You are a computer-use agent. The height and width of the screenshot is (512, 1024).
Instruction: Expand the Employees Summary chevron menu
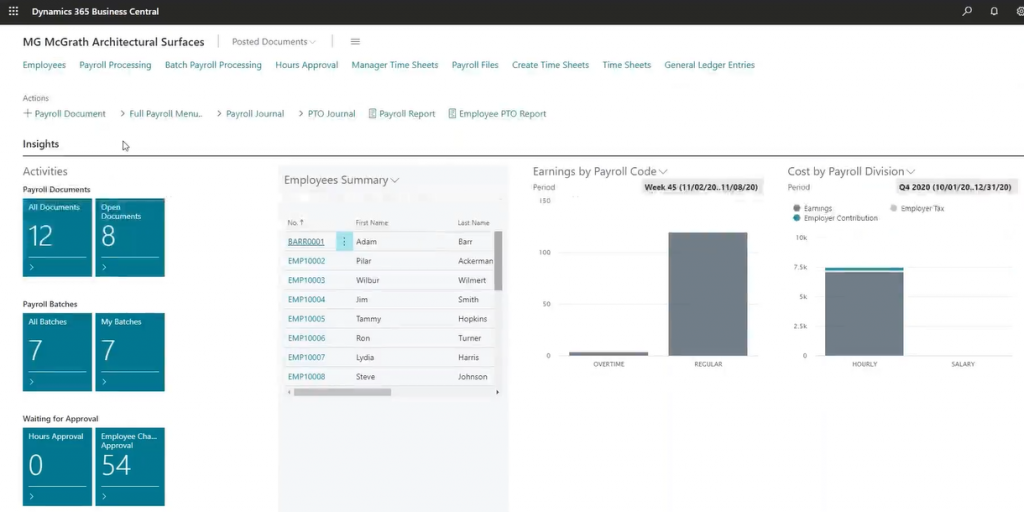pyautogui.click(x=395, y=180)
